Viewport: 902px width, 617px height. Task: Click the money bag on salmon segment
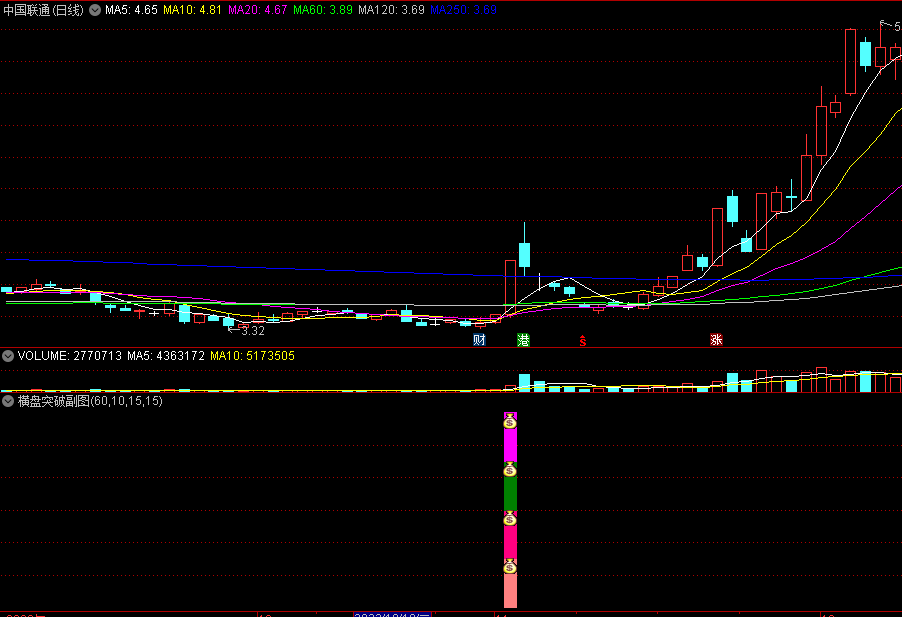click(x=510, y=567)
